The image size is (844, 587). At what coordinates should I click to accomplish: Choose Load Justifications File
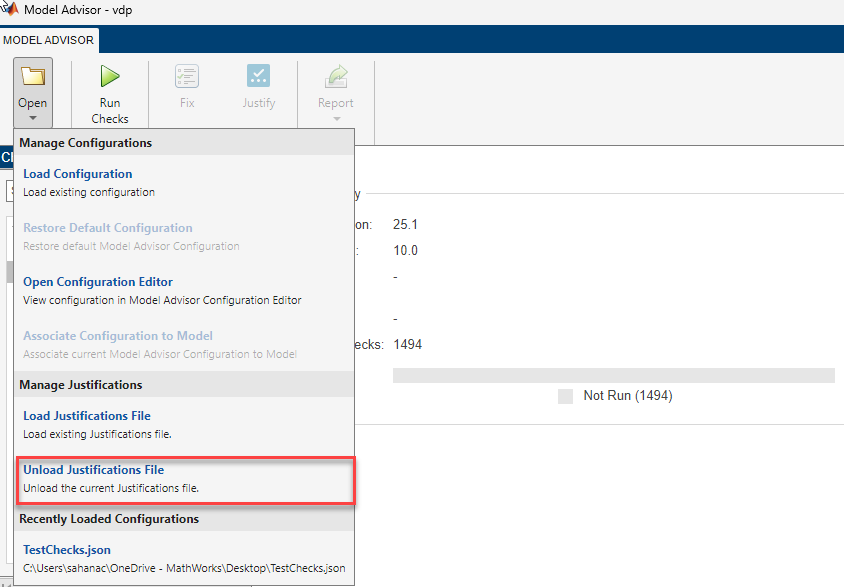coord(87,416)
